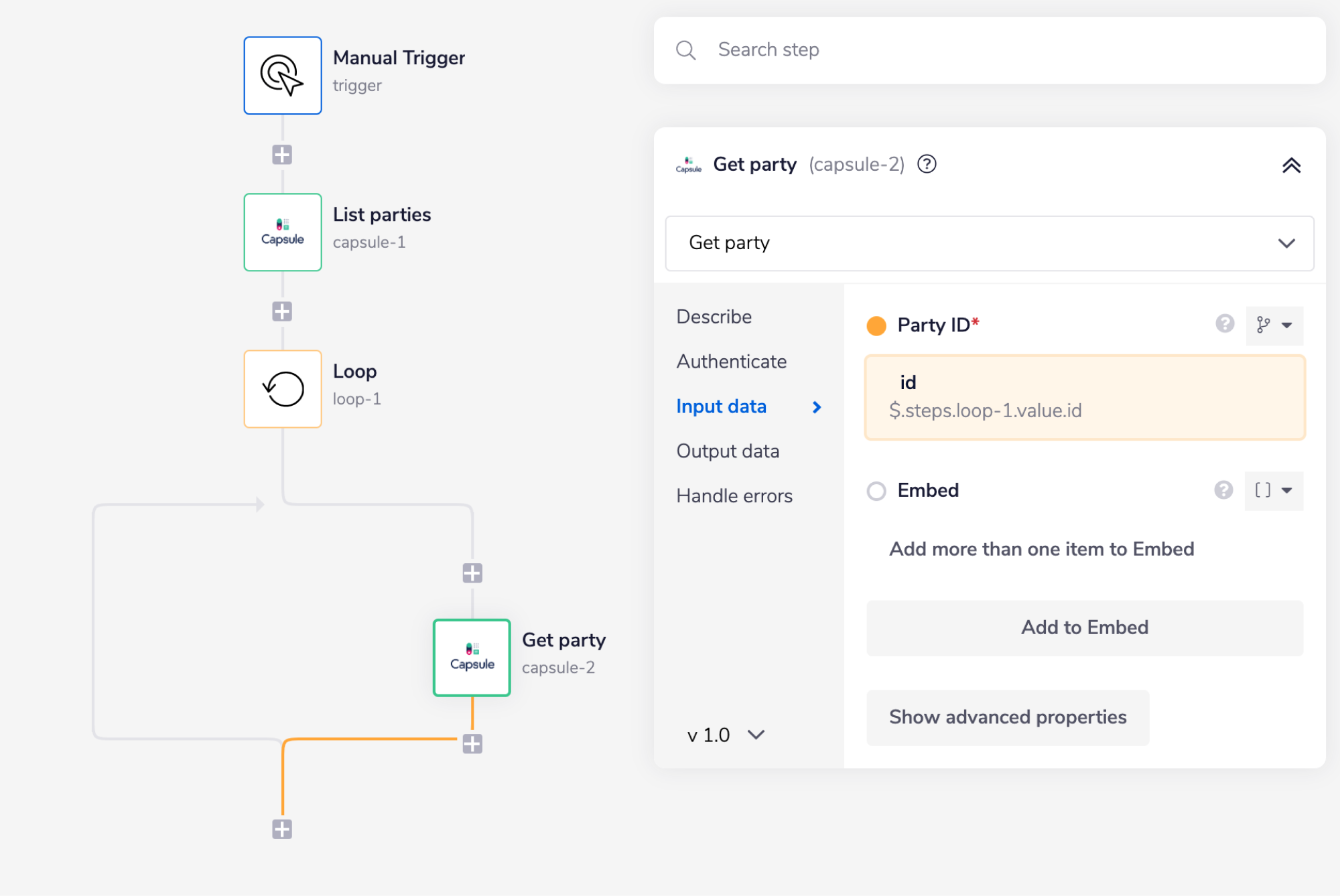The width and height of the screenshot is (1340, 896).
Task: Click the Add to Embed button
Action: 1084,627
